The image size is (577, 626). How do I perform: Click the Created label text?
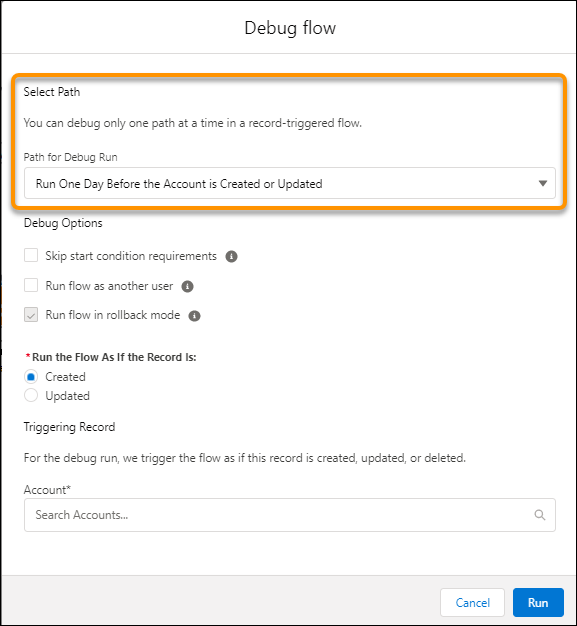[x=65, y=377]
